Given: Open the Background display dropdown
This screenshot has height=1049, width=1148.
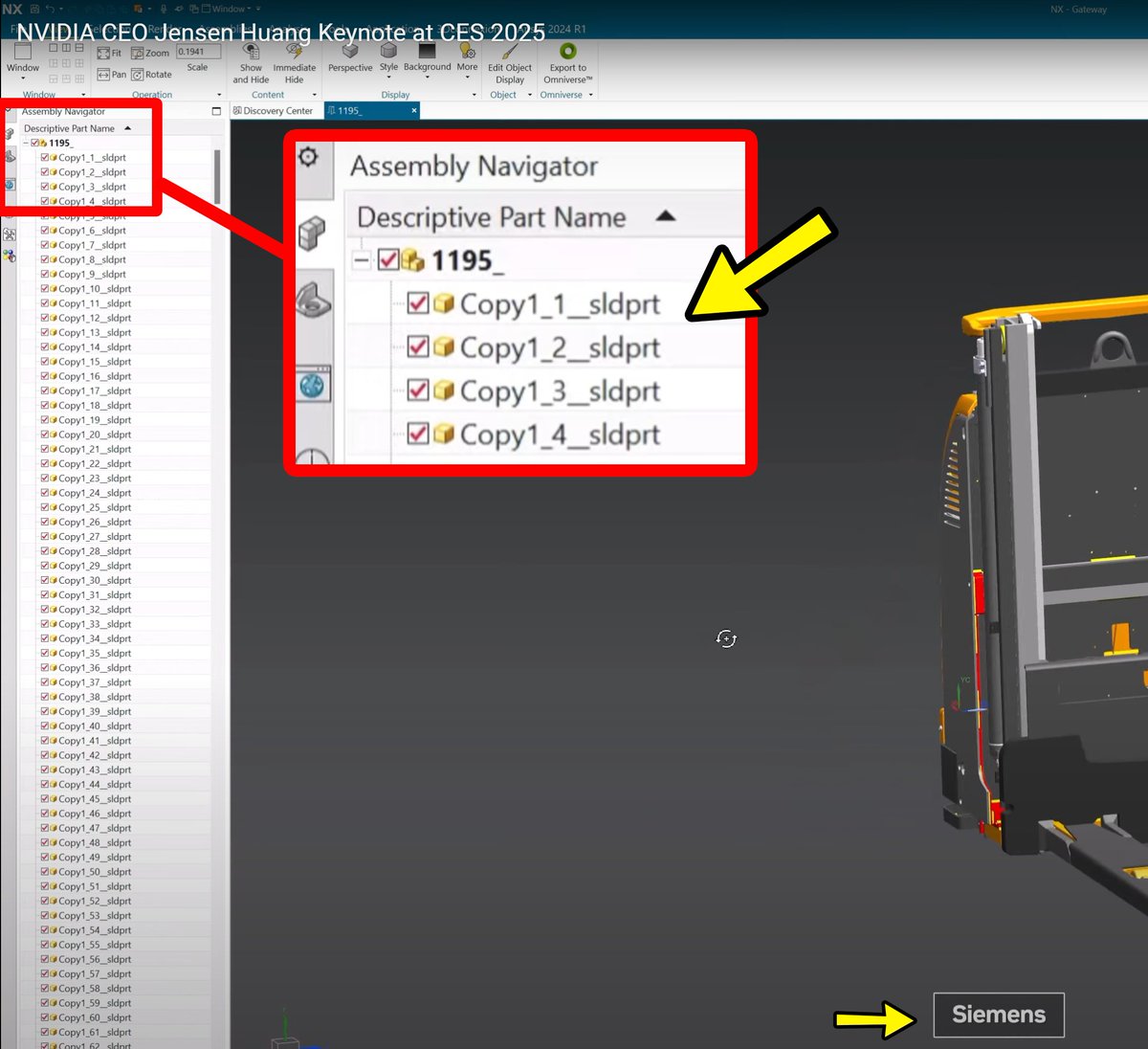Looking at the screenshot, I should tap(427, 75).
